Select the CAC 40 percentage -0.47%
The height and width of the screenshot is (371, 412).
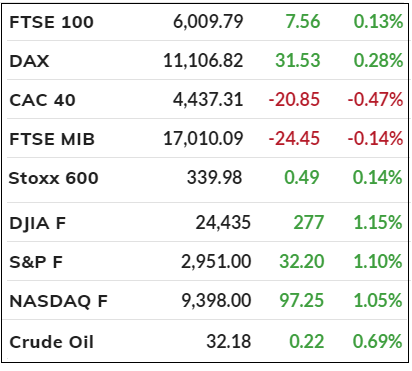375,100
